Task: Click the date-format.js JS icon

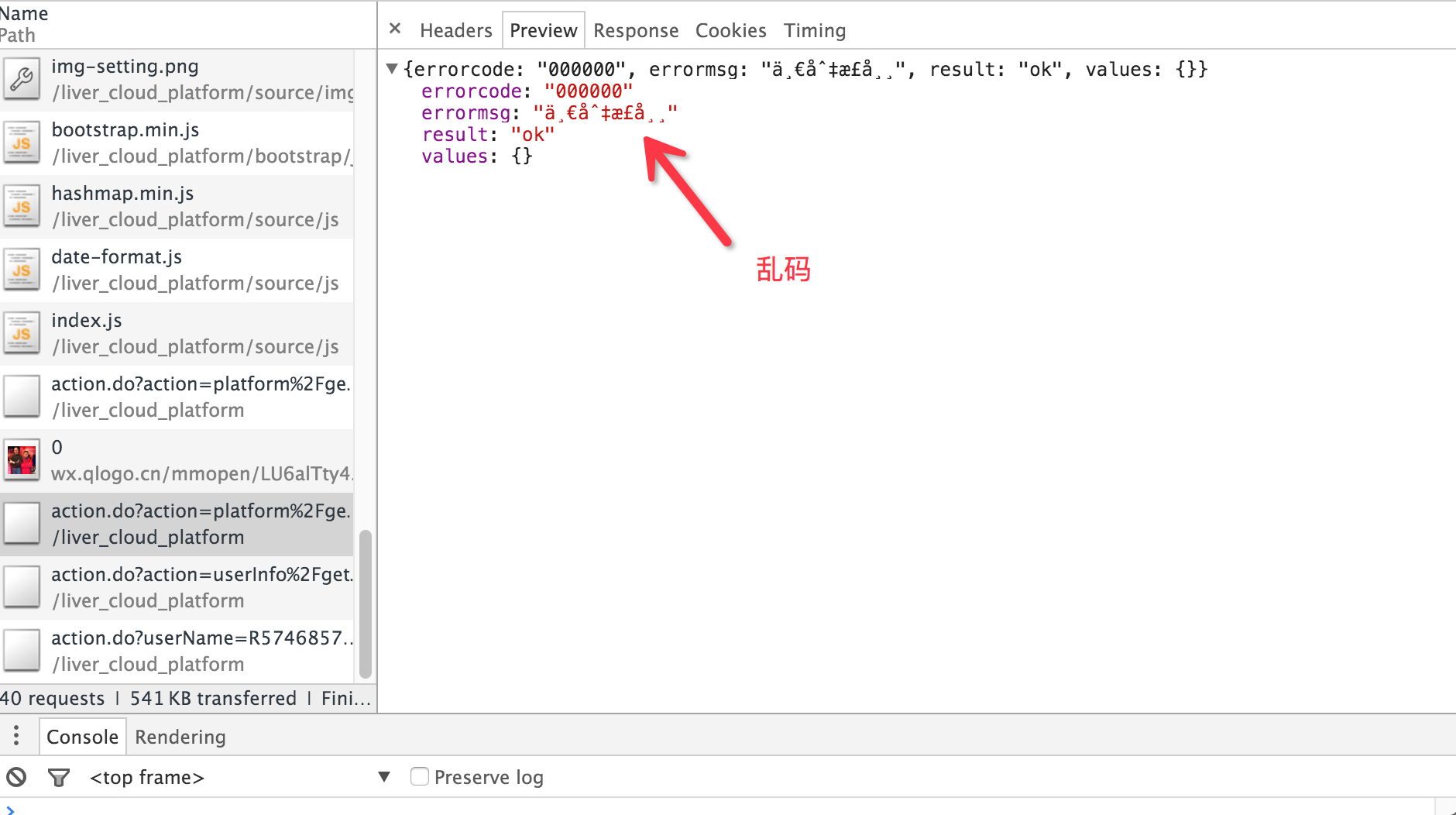Action: [22, 270]
